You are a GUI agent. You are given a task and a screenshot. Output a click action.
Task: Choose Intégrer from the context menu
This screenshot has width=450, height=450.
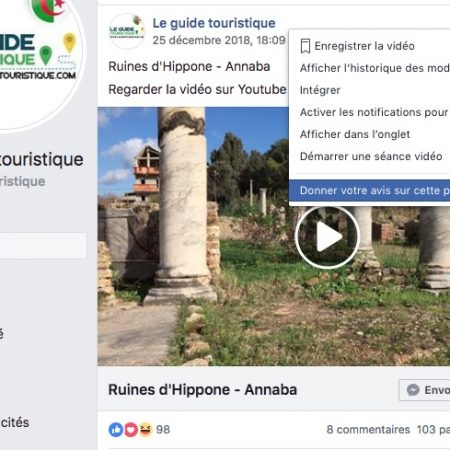(320, 90)
